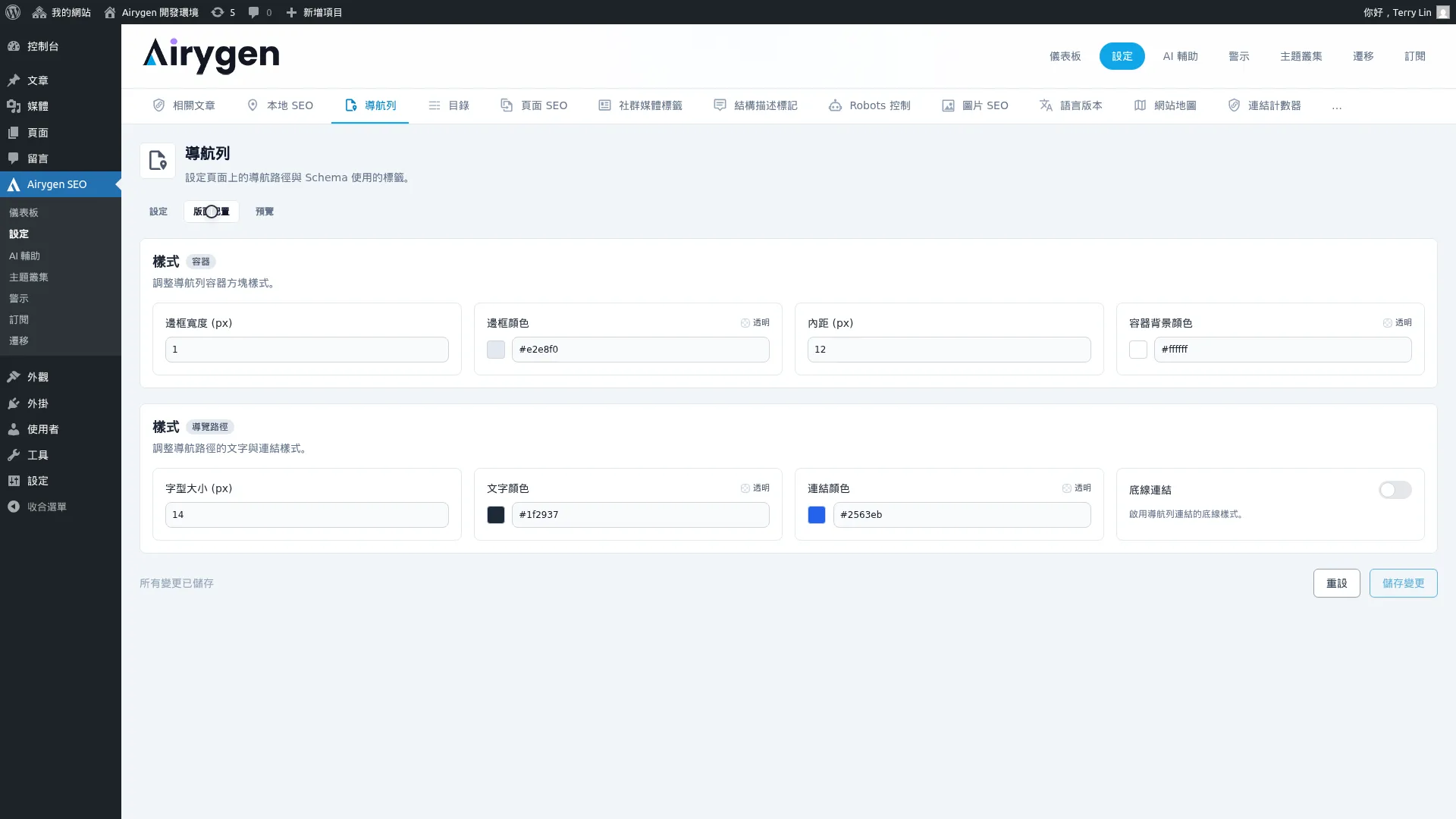Switch to 相關文章 tab
The image size is (1456, 819).
click(x=184, y=105)
